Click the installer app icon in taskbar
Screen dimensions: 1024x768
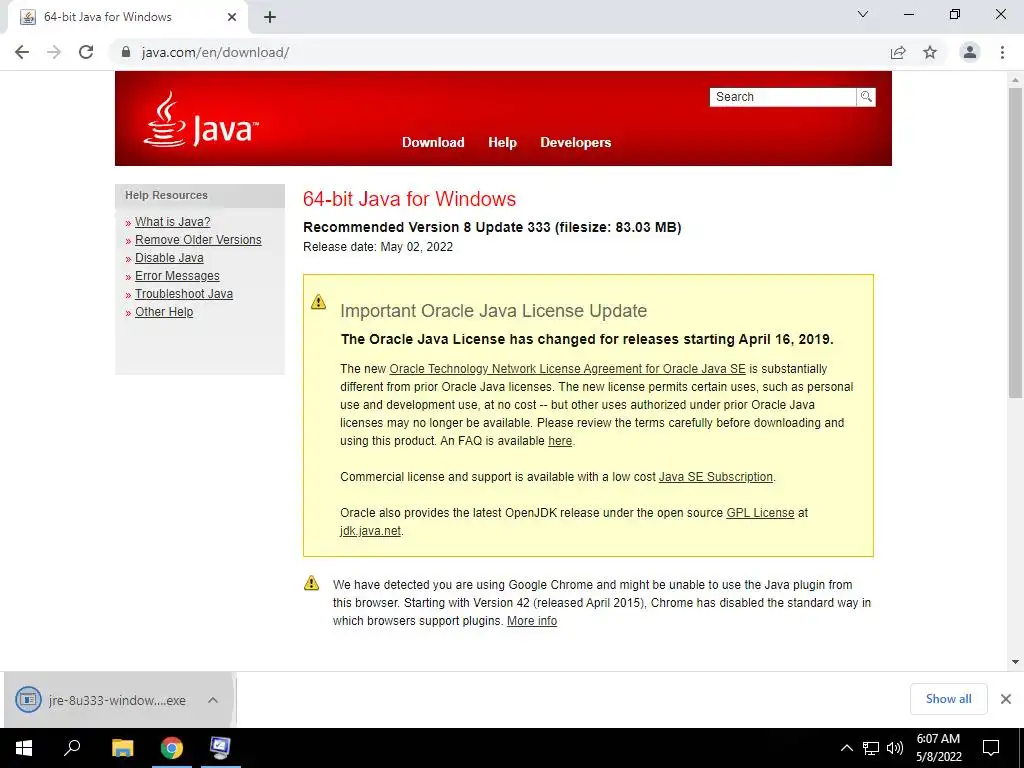pyautogui.click(x=220, y=748)
